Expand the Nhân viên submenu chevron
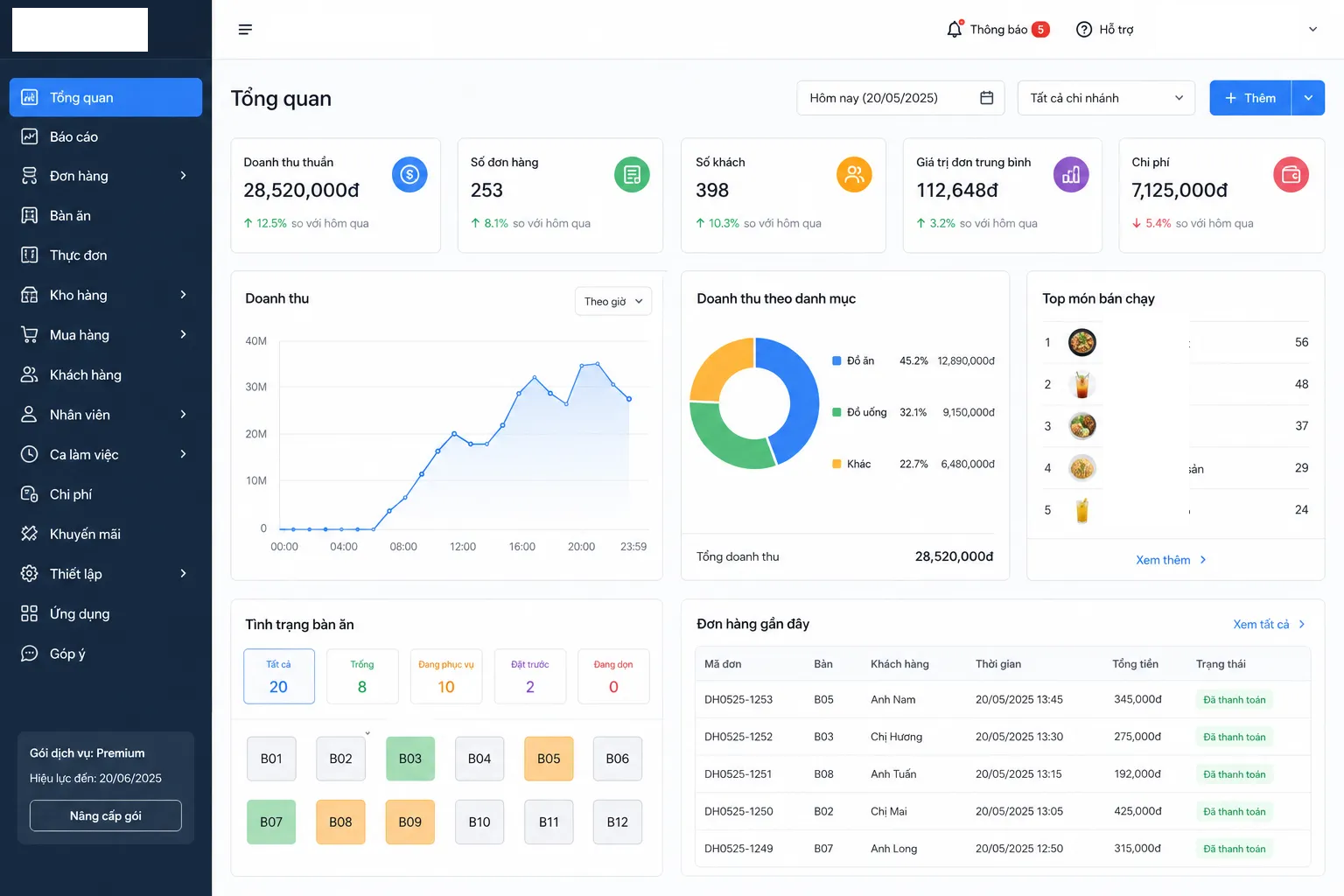 click(x=183, y=414)
